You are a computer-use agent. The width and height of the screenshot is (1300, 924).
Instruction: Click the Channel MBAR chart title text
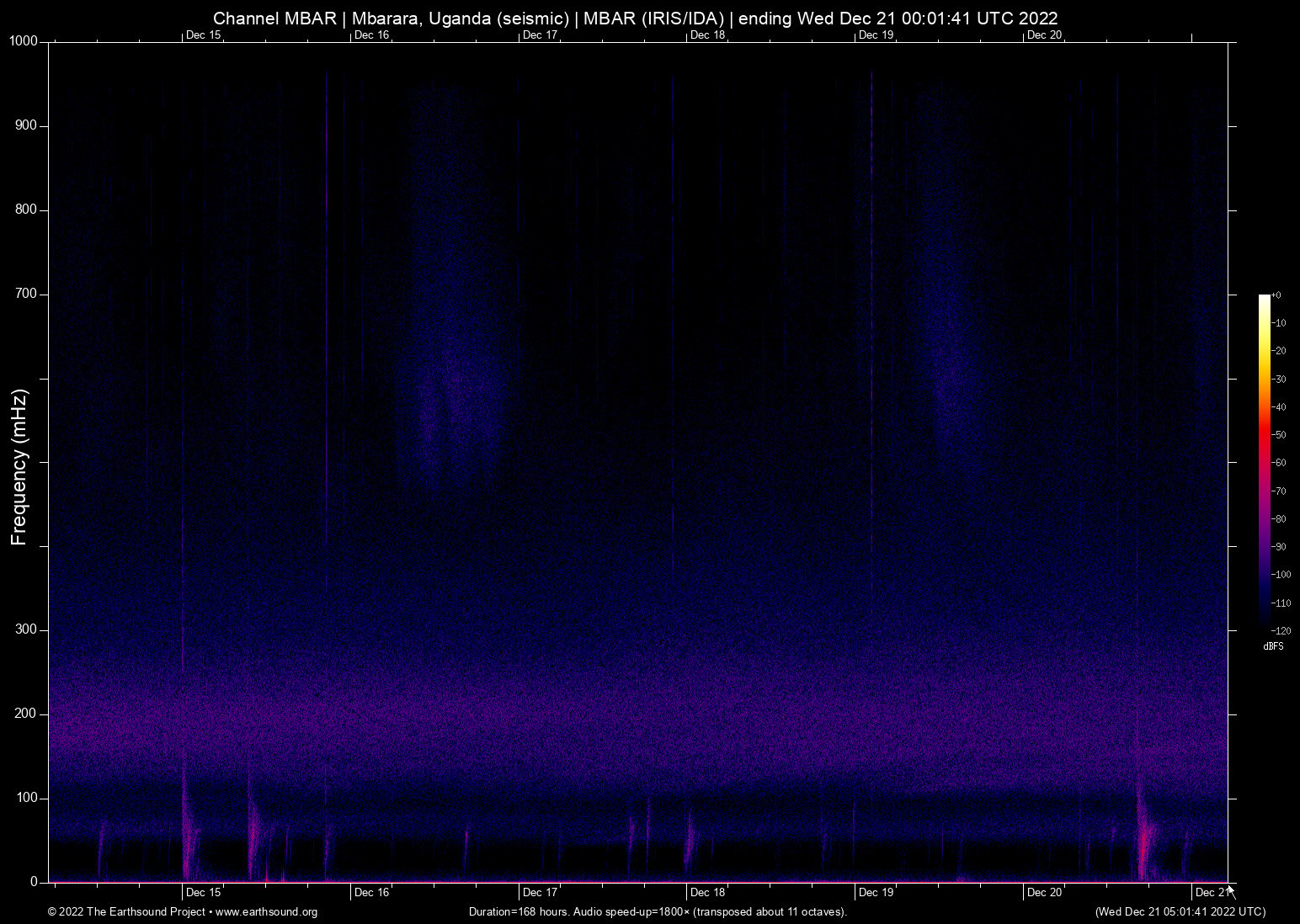pos(635,18)
